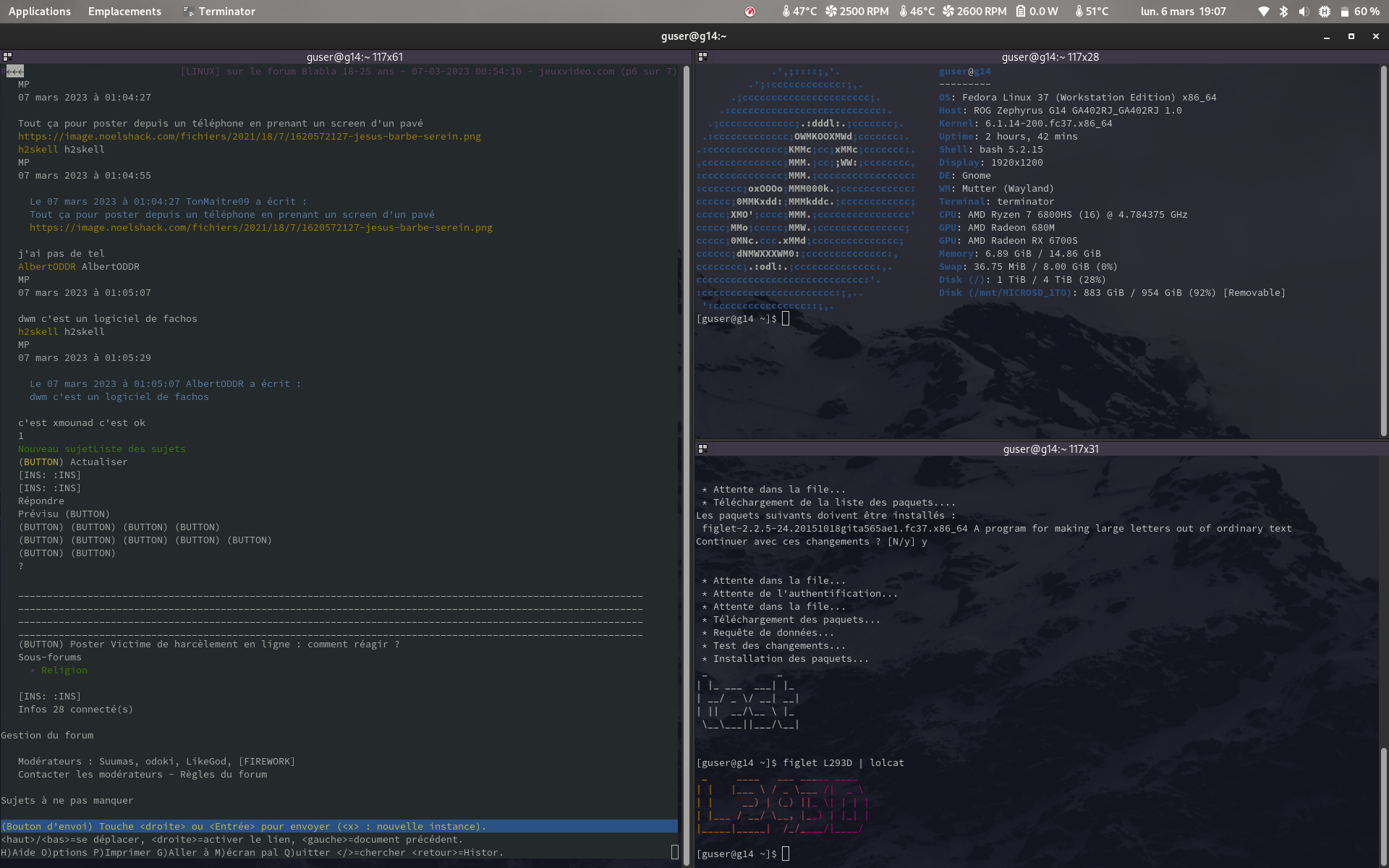
Task: Click the 51°C temperature indicator
Action: tap(1092, 12)
